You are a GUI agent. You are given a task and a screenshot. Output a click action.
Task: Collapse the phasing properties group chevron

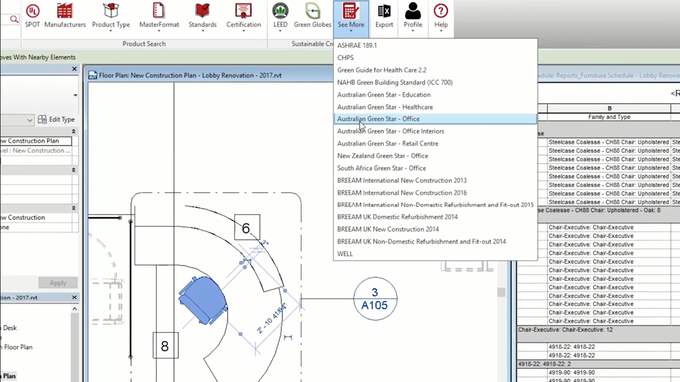coord(73,208)
